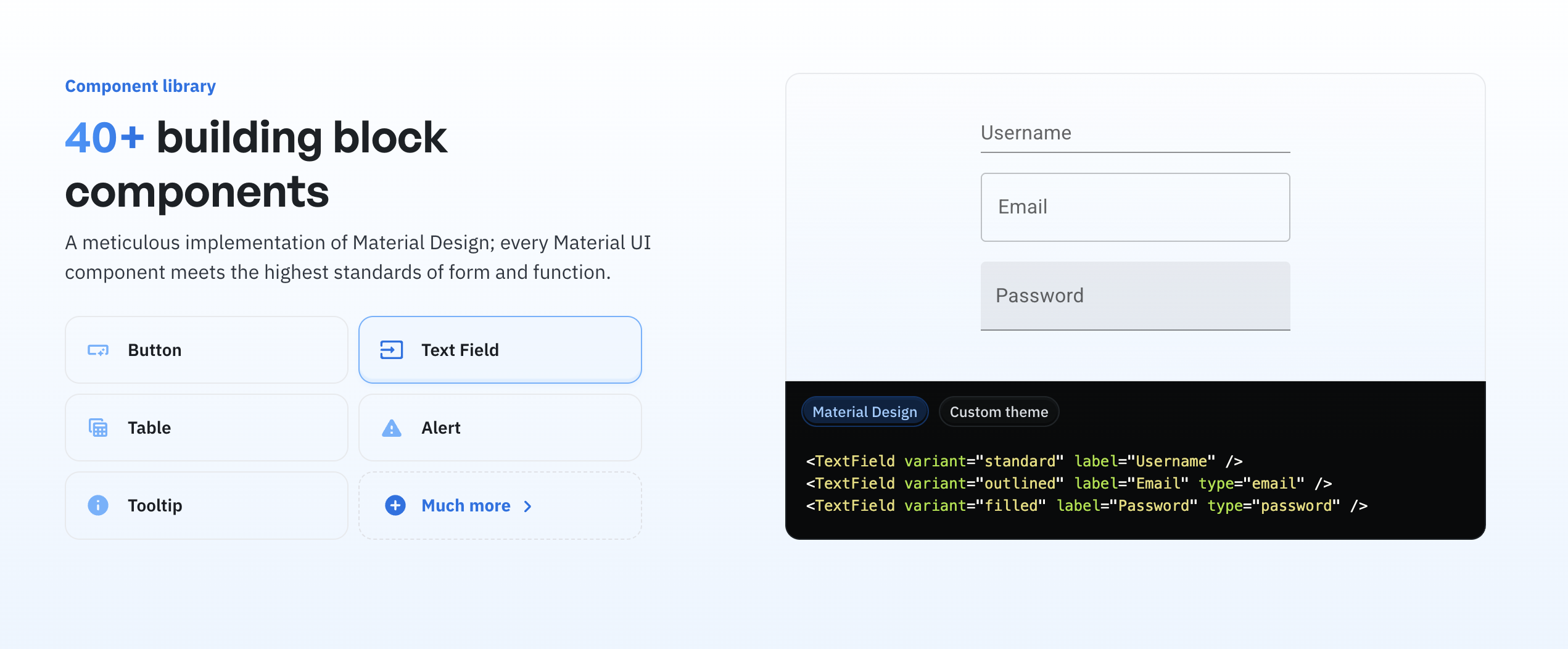This screenshot has height=649, width=1568.
Task: Click the Email outlined text field
Action: point(1134,207)
